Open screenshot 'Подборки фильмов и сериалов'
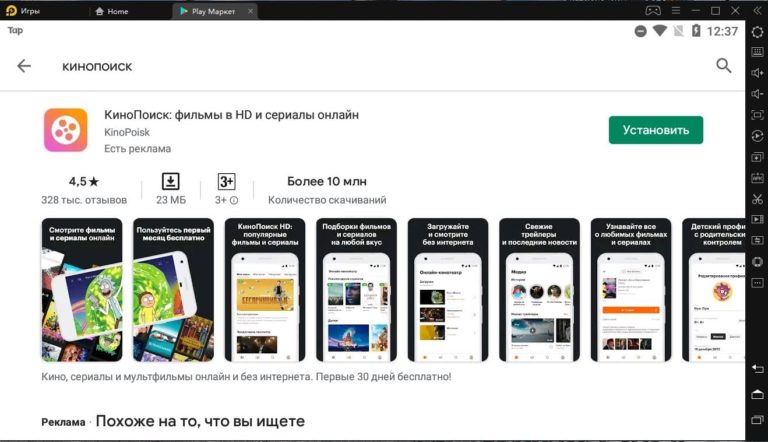The height and width of the screenshot is (442, 768). [357, 290]
